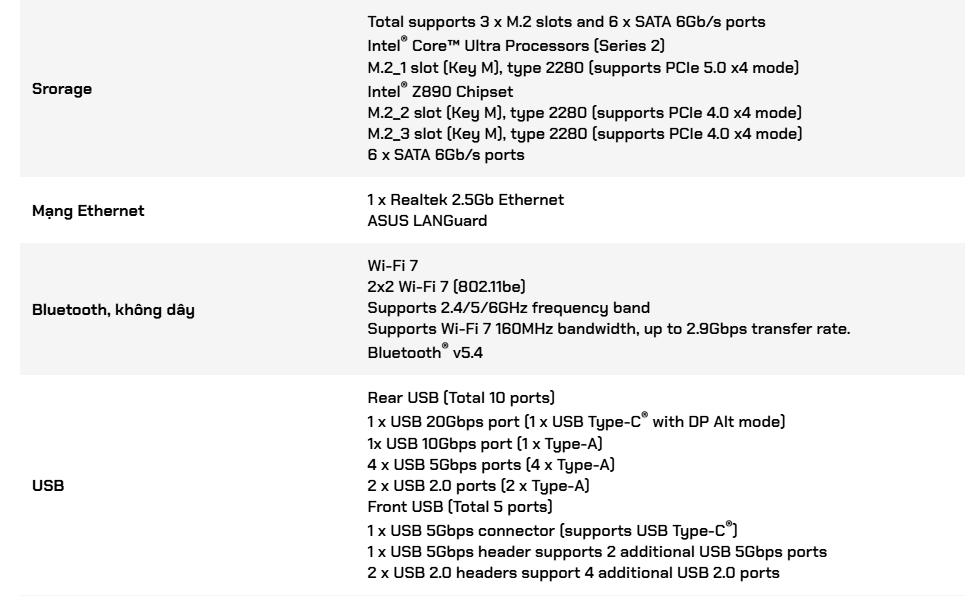The width and height of the screenshot is (980, 596).
Task: Click the Bluetooth, không dây label
Action: pyautogui.click(x=113, y=310)
